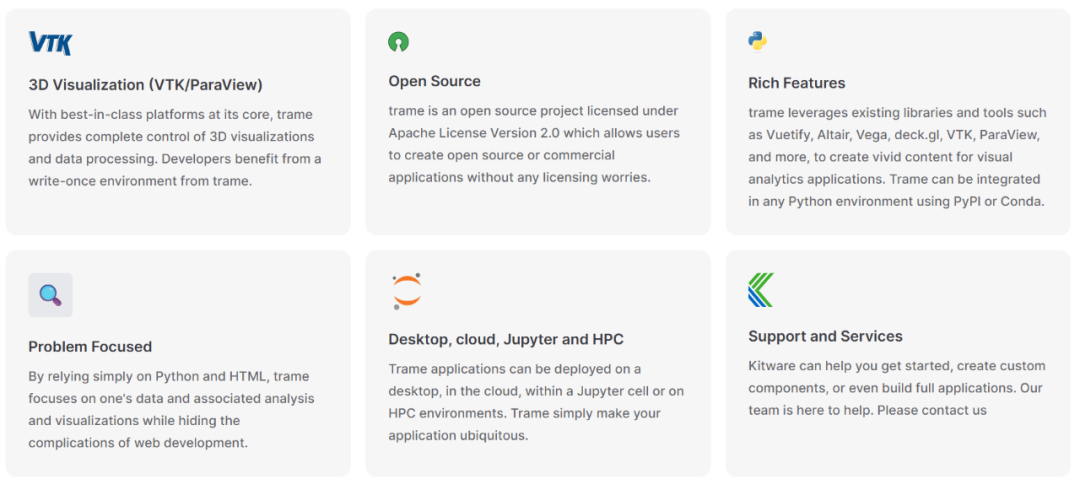Click the 'write-once environment from trame' text

click(x=140, y=181)
